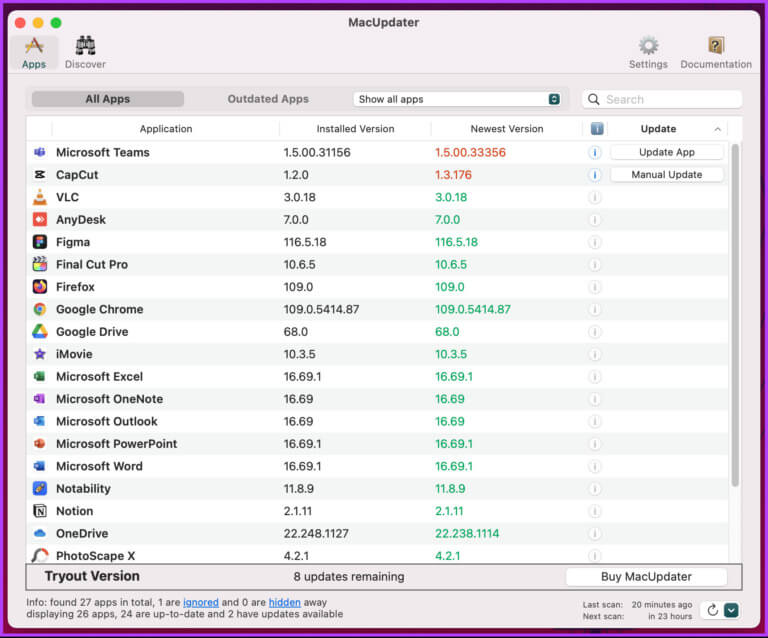Viewport: 768px width, 638px height.
Task: Select the Microsoft Teams app icon
Action: click(x=40, y=152)
